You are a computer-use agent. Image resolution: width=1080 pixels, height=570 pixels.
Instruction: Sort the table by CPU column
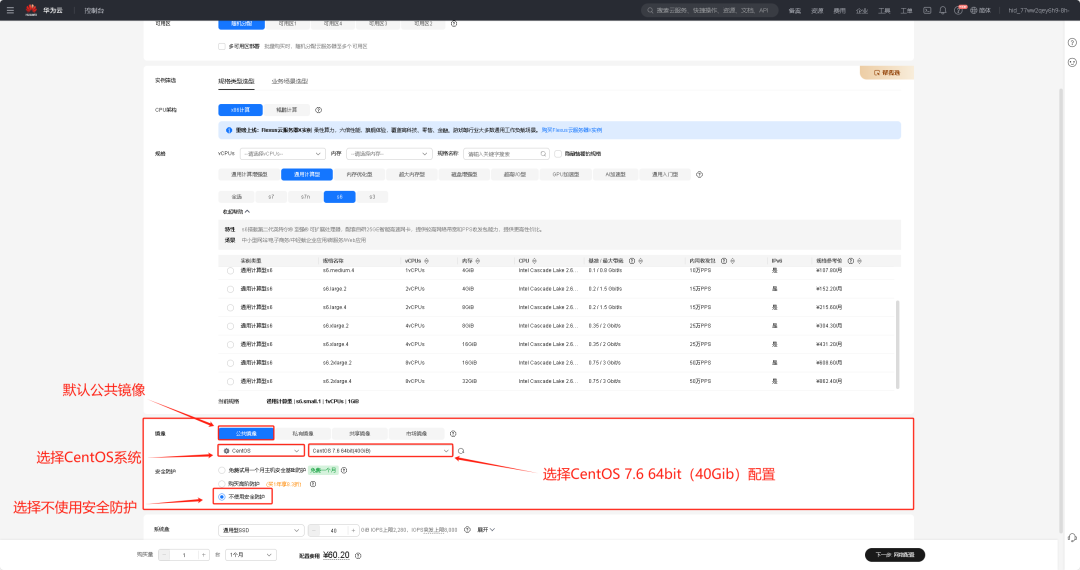click(534, 261)
